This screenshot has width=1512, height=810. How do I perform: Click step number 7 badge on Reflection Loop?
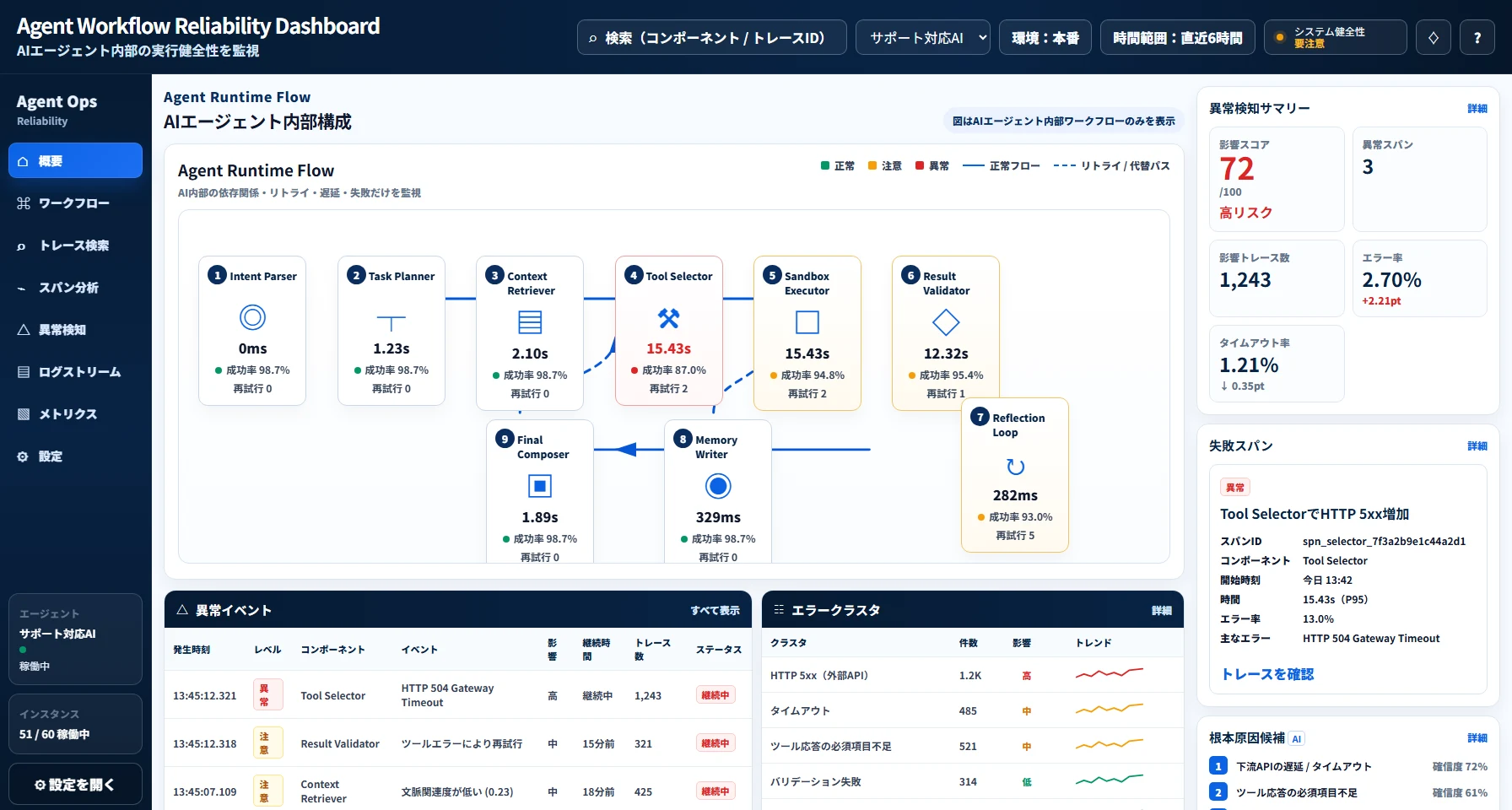980,417
